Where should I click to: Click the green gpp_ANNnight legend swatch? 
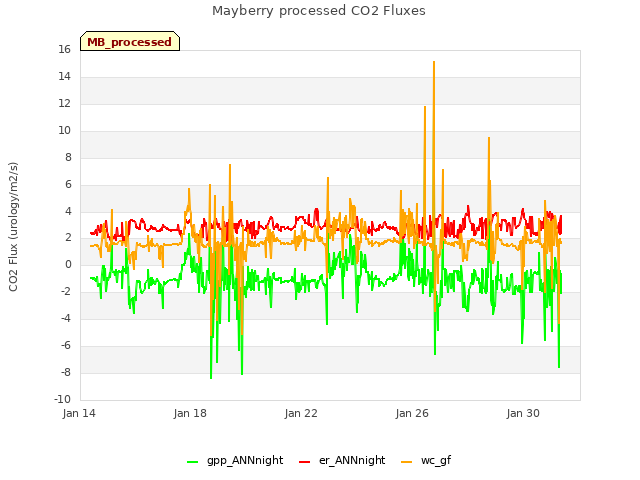192,462
